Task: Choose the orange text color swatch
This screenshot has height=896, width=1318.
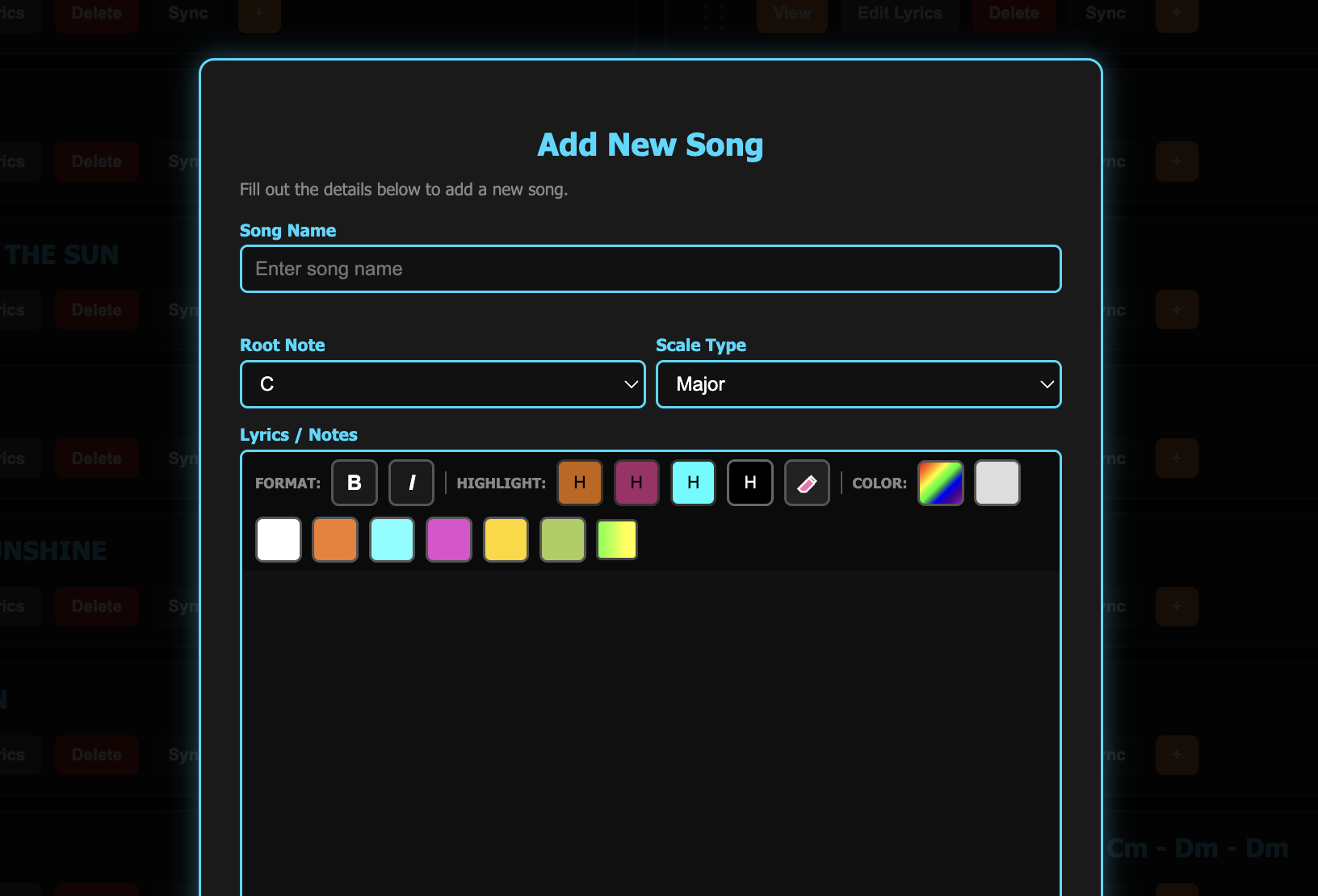Action: [x=335, y=539]
